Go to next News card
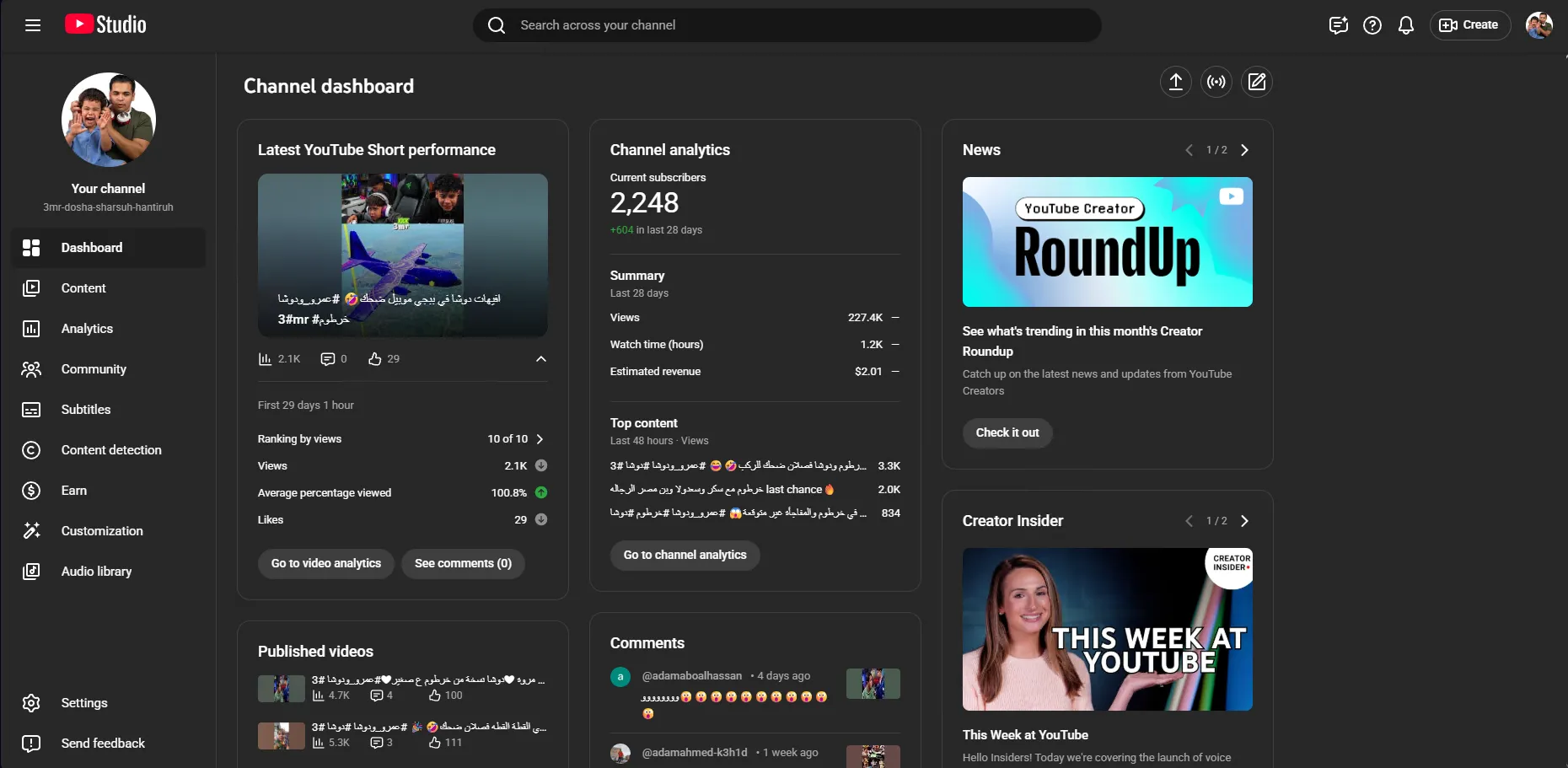Image resolution: width=1568 pixels, height=768 pixels. pos(1244,150)
